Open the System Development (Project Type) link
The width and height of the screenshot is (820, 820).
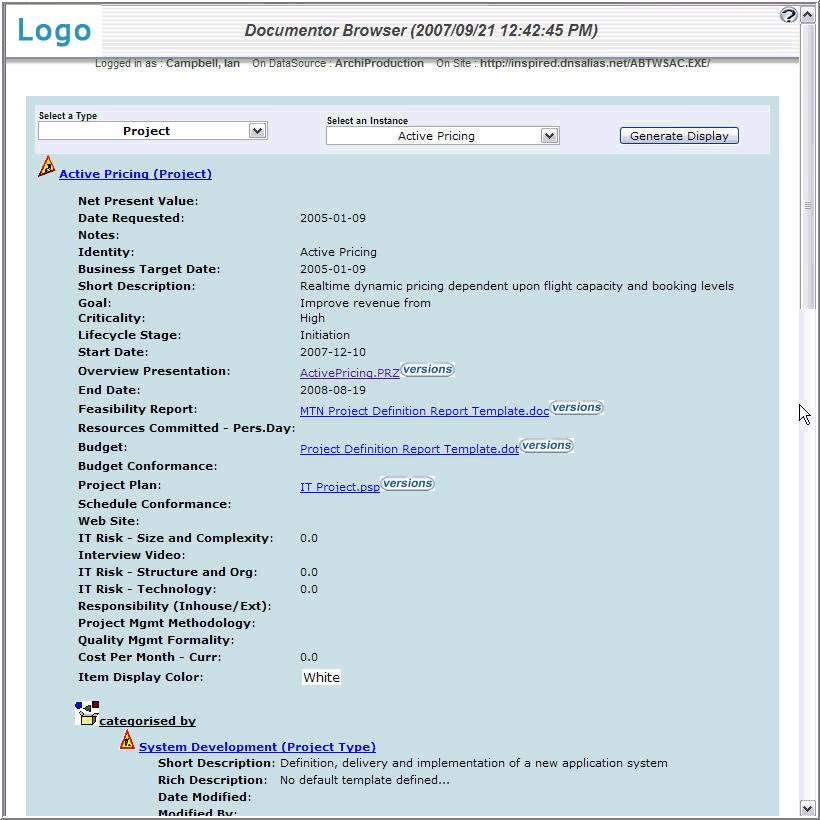257,746
